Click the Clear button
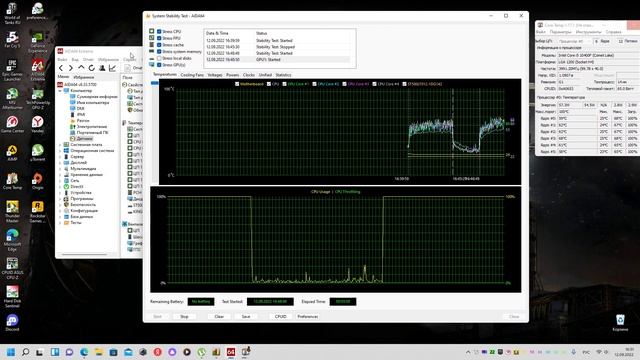 pyautogui.click(x=219, y=317)
